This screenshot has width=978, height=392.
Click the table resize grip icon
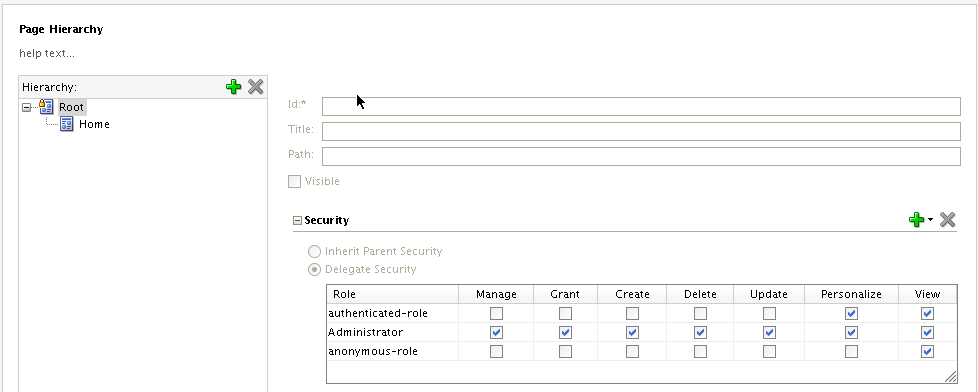(950, 376)
